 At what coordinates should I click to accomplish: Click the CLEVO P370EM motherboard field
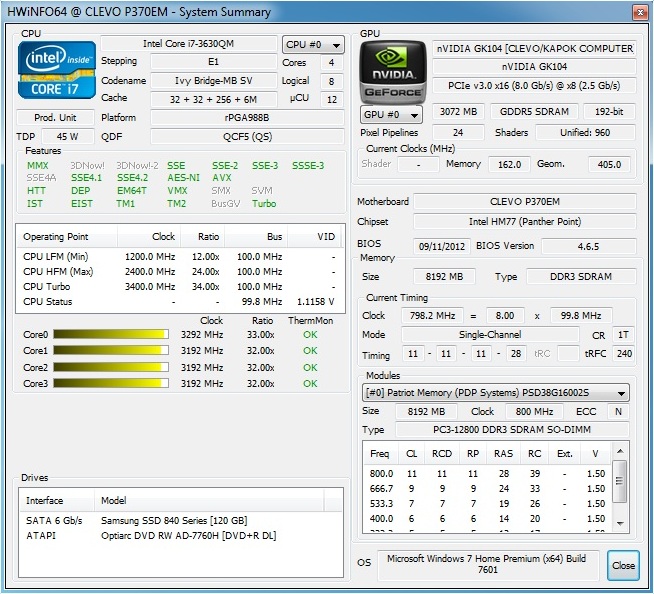pyautogui.click(x=525, y=201)
